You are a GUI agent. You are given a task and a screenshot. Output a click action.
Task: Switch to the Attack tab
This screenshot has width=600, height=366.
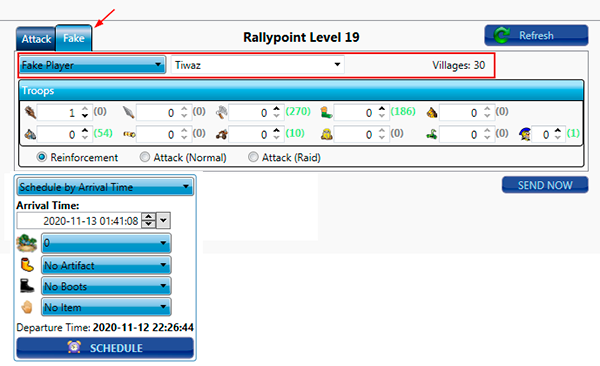coord(36,39)
